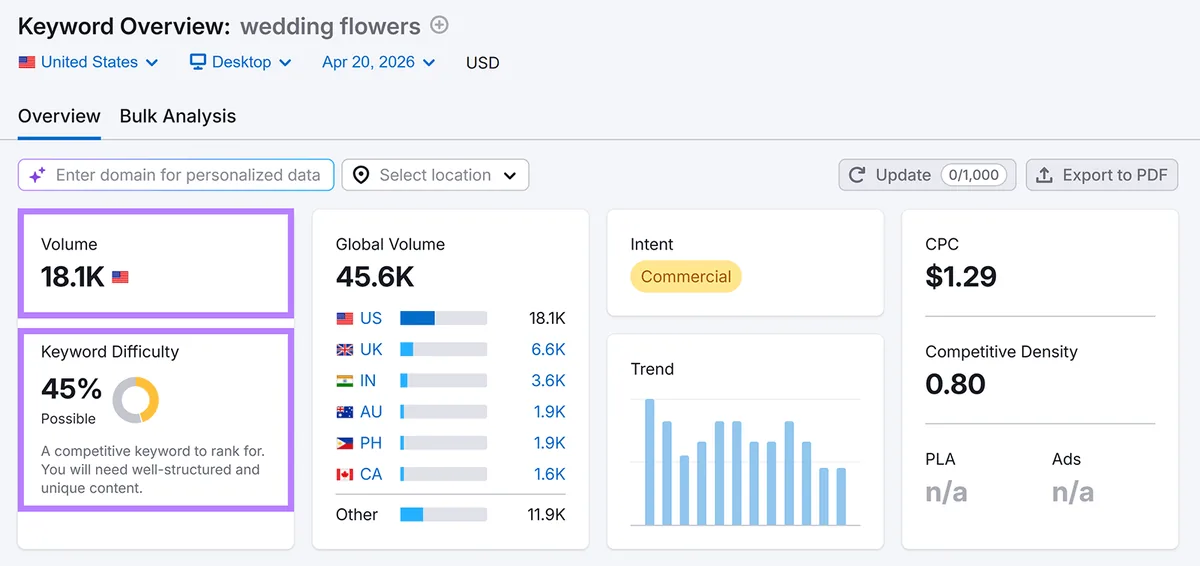Image resolution: width=1200 pixels, height=566 pixels.
Task: Click the 0/1,000 update counter badge
Action: (973, 175)
